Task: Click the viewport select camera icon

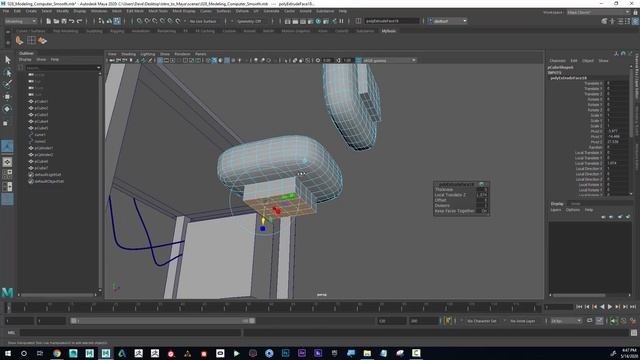Action: coord(111,60)
